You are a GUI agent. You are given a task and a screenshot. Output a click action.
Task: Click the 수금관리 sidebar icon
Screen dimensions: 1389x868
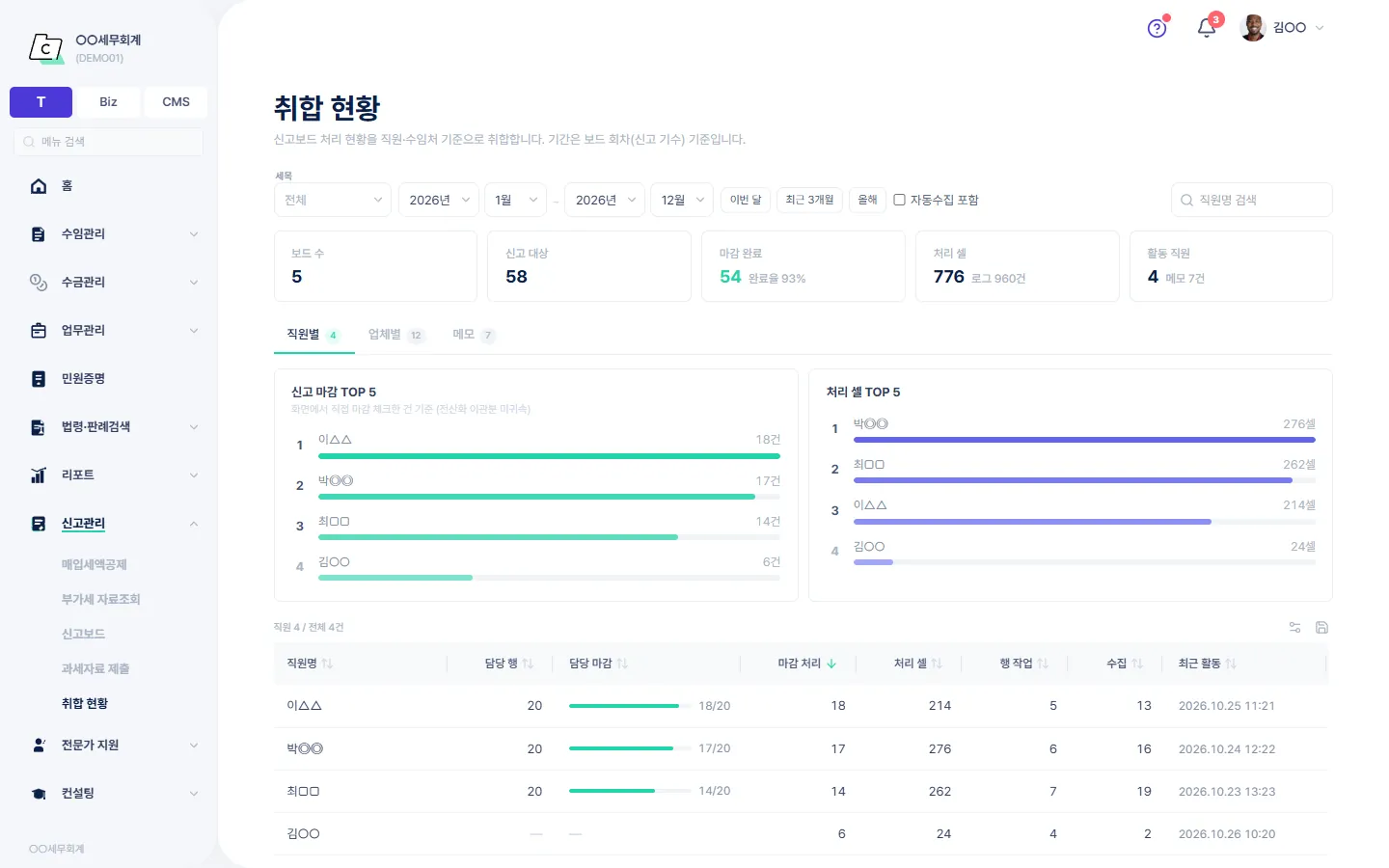pyautogui.click(x=39, y=283)
